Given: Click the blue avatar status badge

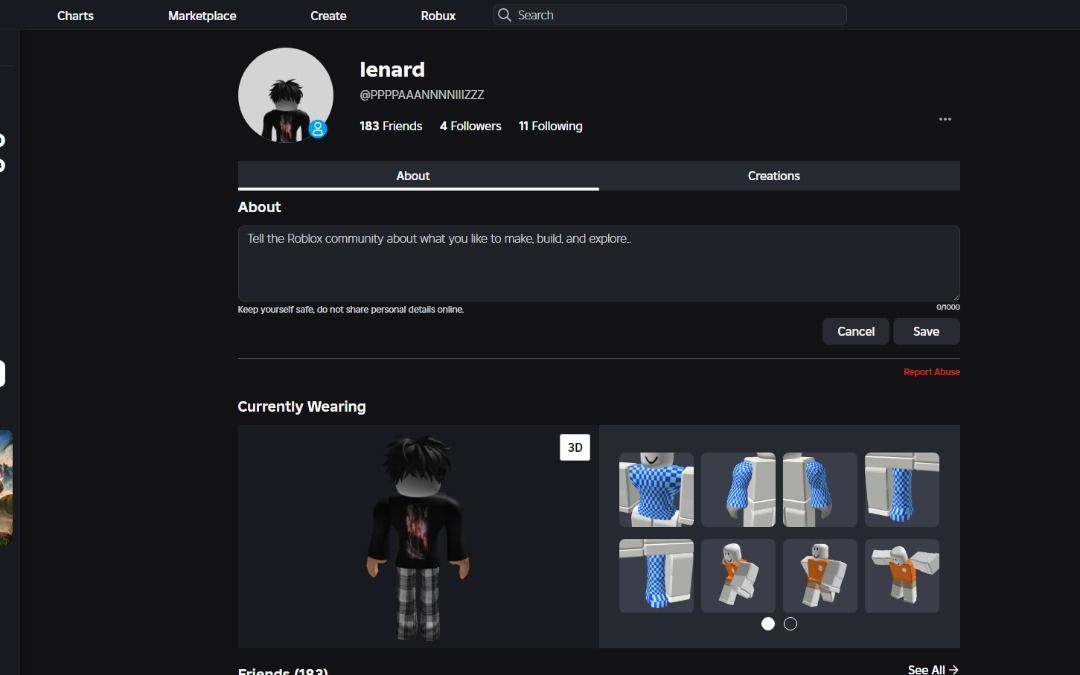Looking at the screenshot, I should click(318, 129).
